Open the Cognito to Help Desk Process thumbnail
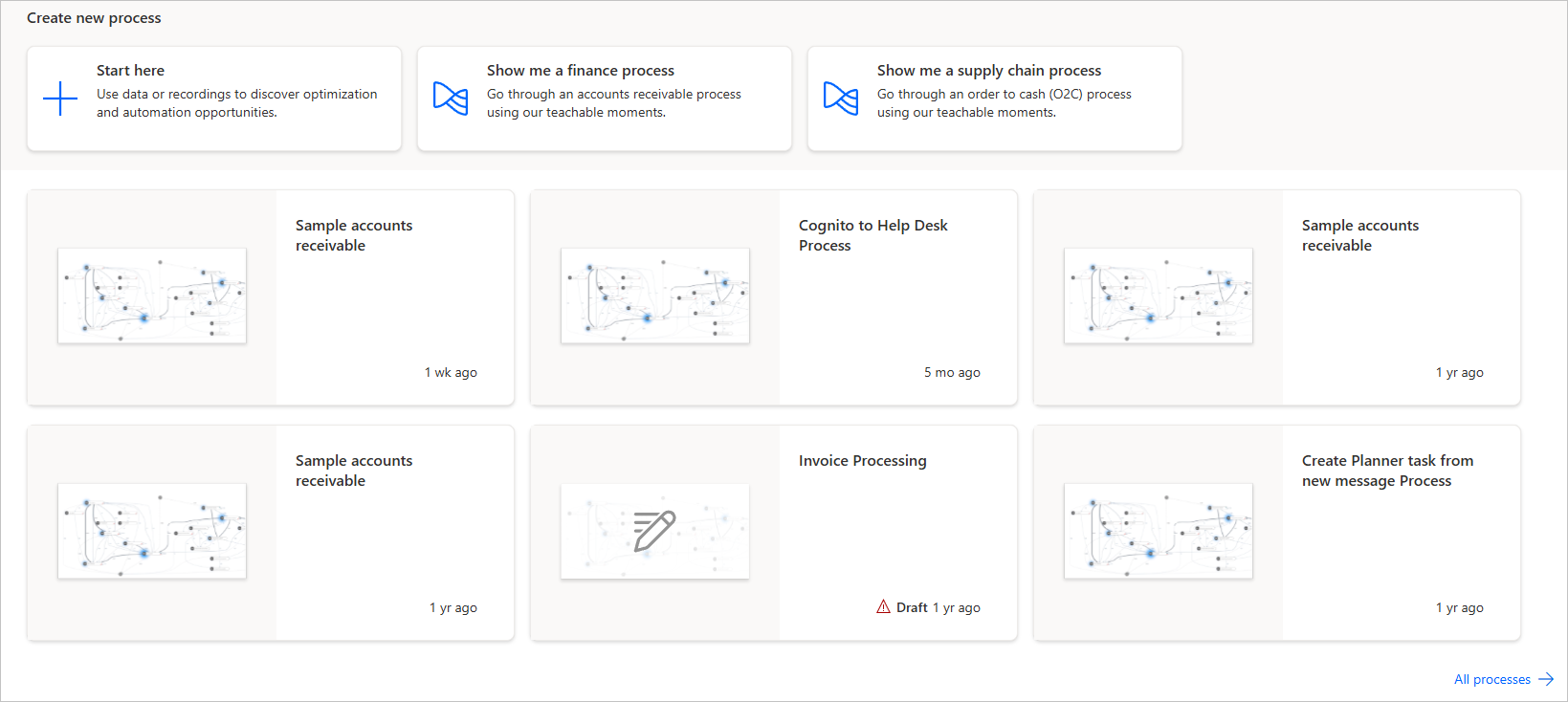This screenshot has height=702, width=1568. (x=654, y=296)
